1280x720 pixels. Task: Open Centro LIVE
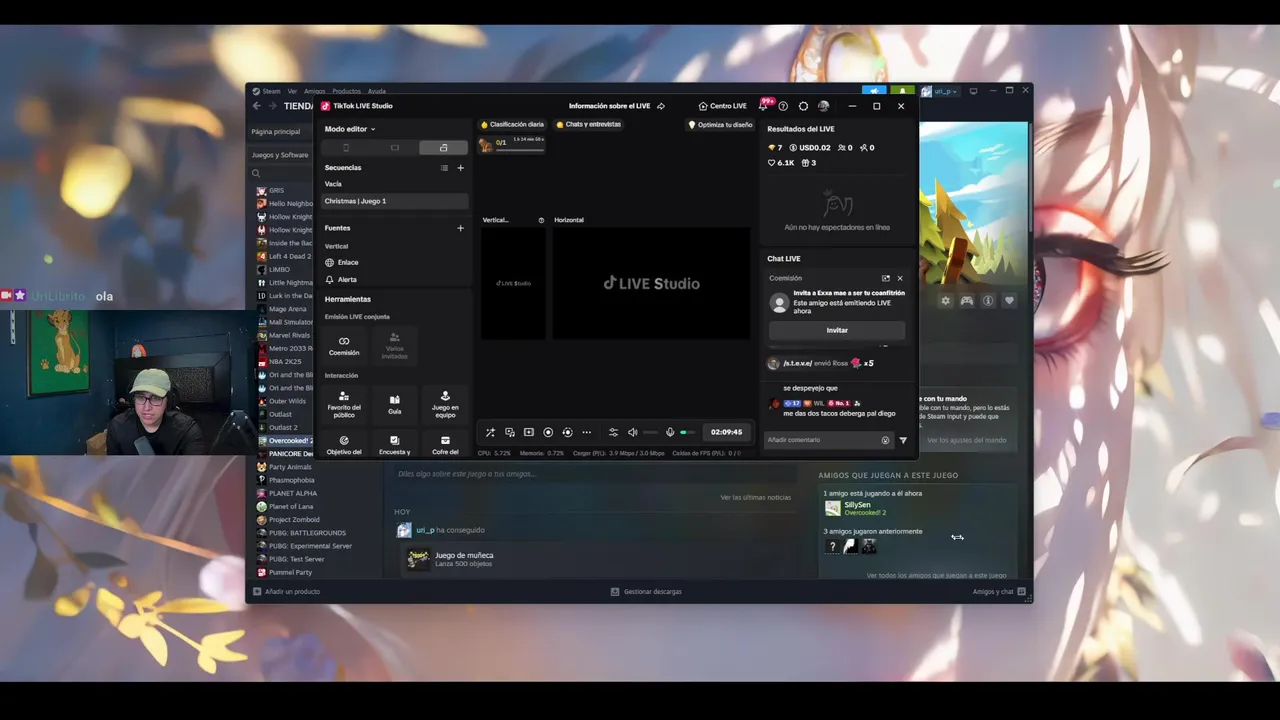pyautogui.click(x=723, y=106)
